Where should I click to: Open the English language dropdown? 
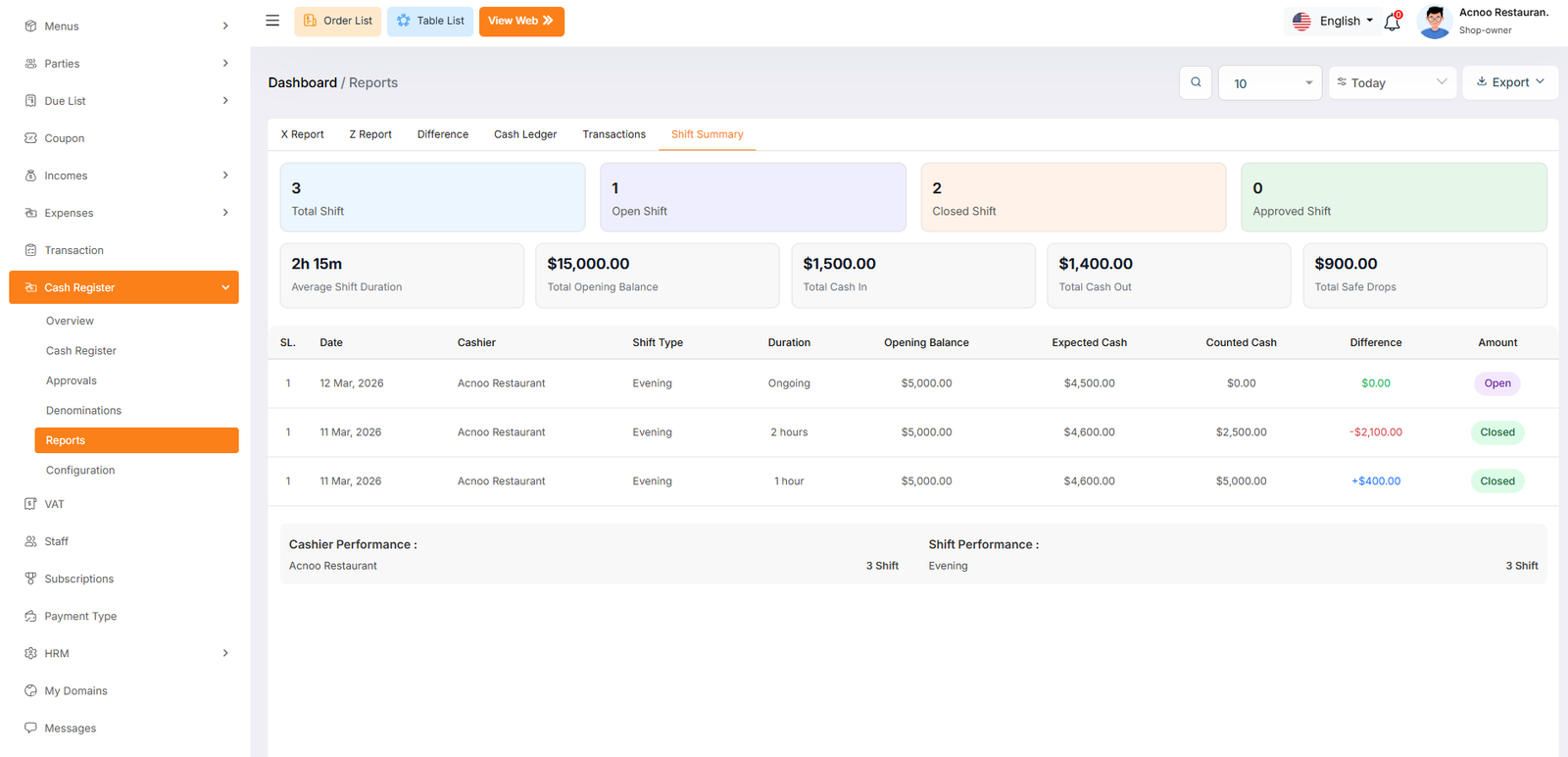click(1333, 22)
